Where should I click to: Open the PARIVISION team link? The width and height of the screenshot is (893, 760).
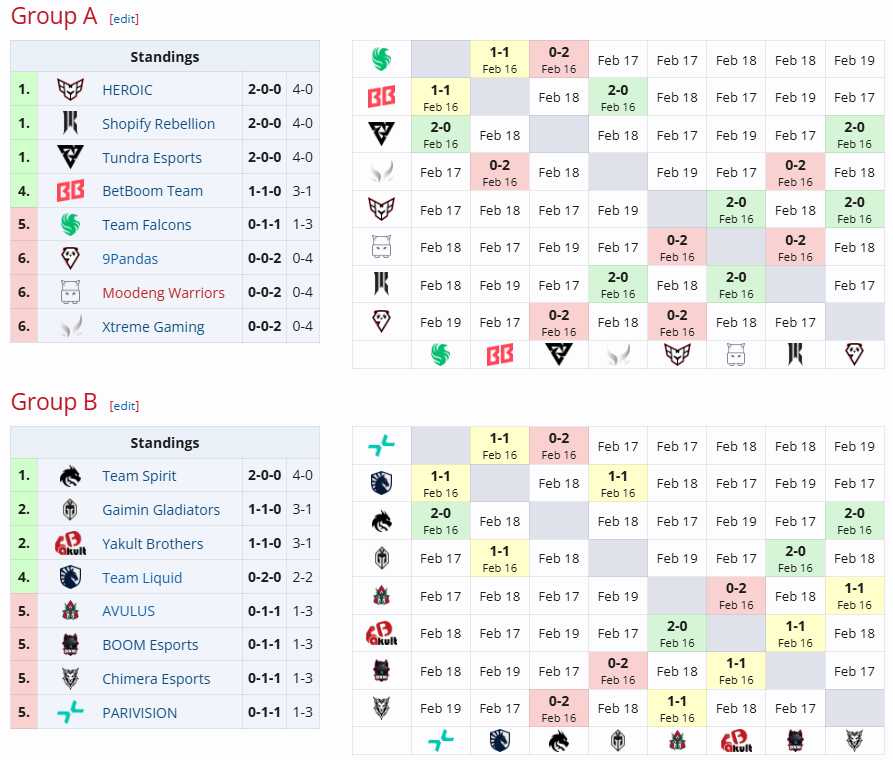click(140, 713)
